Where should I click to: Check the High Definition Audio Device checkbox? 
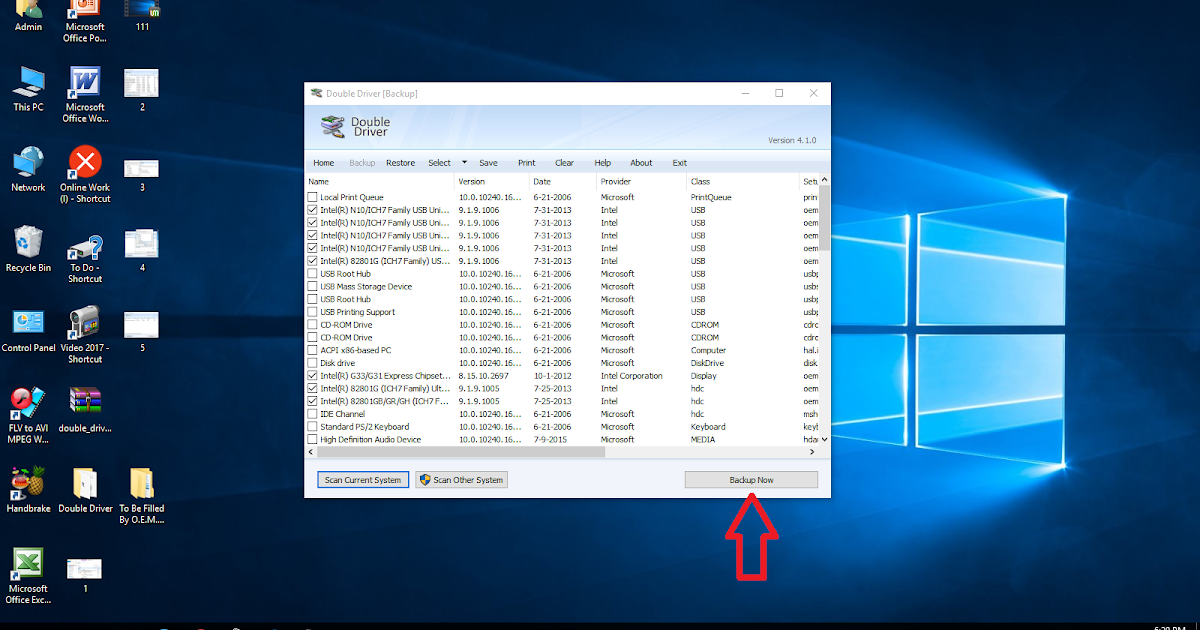coord(313,439)
